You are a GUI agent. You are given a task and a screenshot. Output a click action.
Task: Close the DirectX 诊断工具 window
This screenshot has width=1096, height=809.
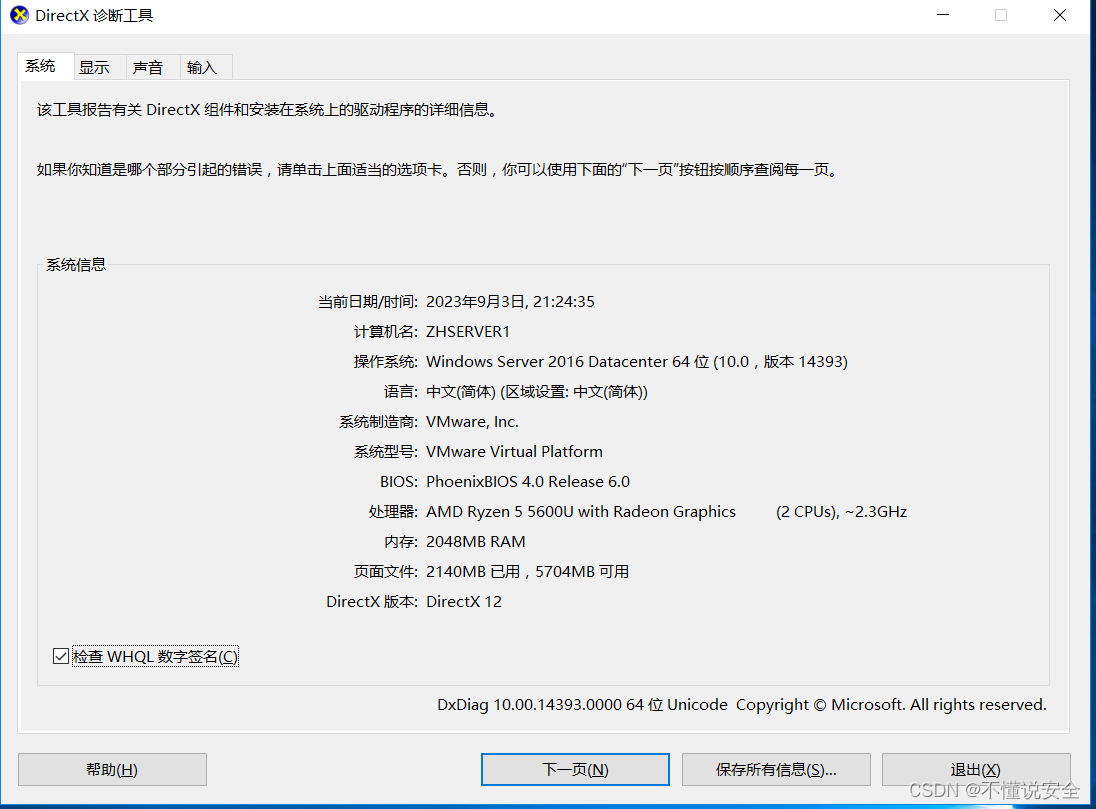[1060, 15]
